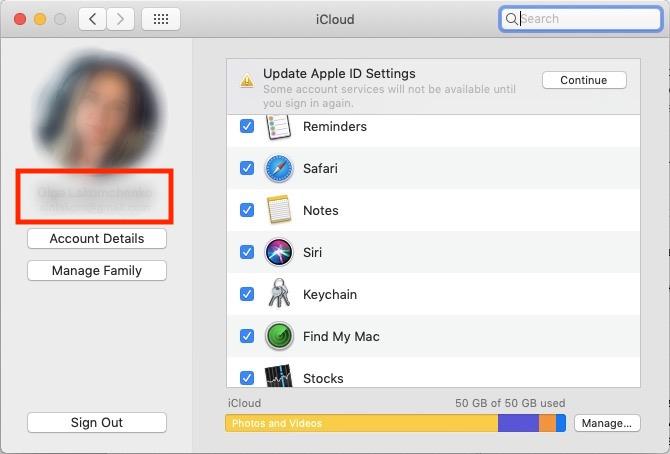Viewport: 670px width, 454px height.
Task: Select the Notes label
Action: click(x=320, y=210)
